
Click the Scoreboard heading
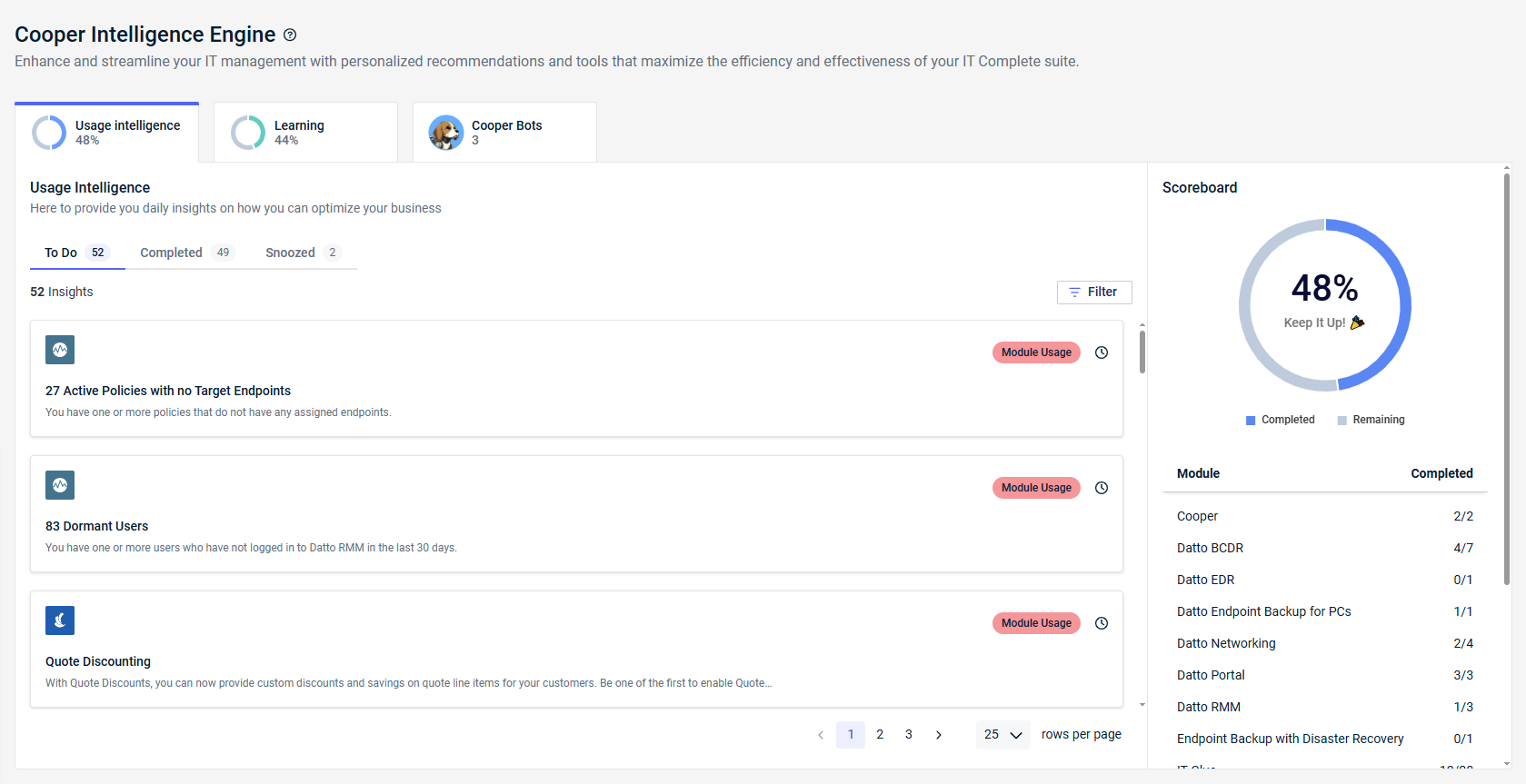click(x=1200, y=187)
